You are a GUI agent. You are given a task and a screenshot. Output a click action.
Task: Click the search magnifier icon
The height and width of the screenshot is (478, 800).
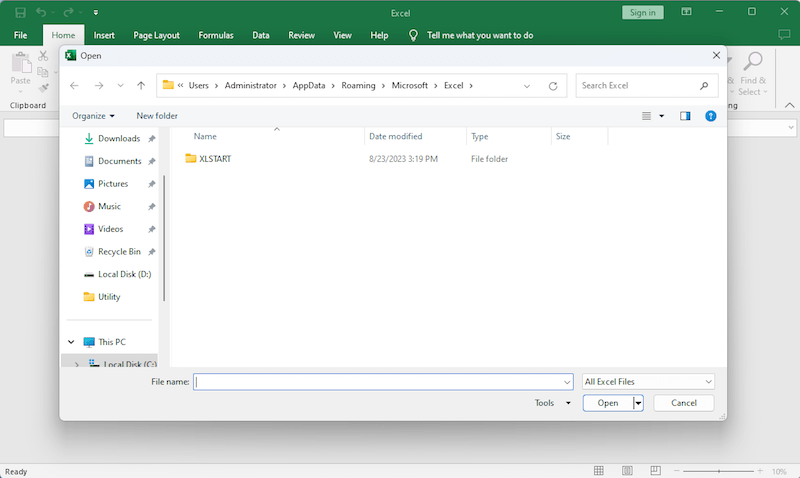704,86
